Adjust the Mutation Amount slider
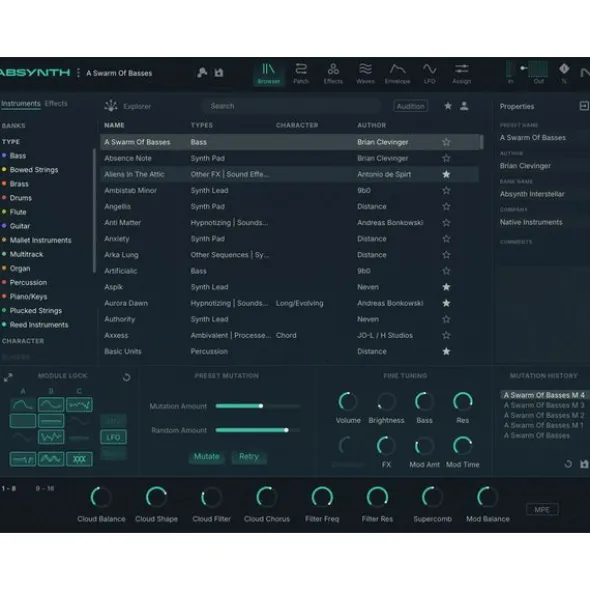590x591 pixels. click(258, 406)
